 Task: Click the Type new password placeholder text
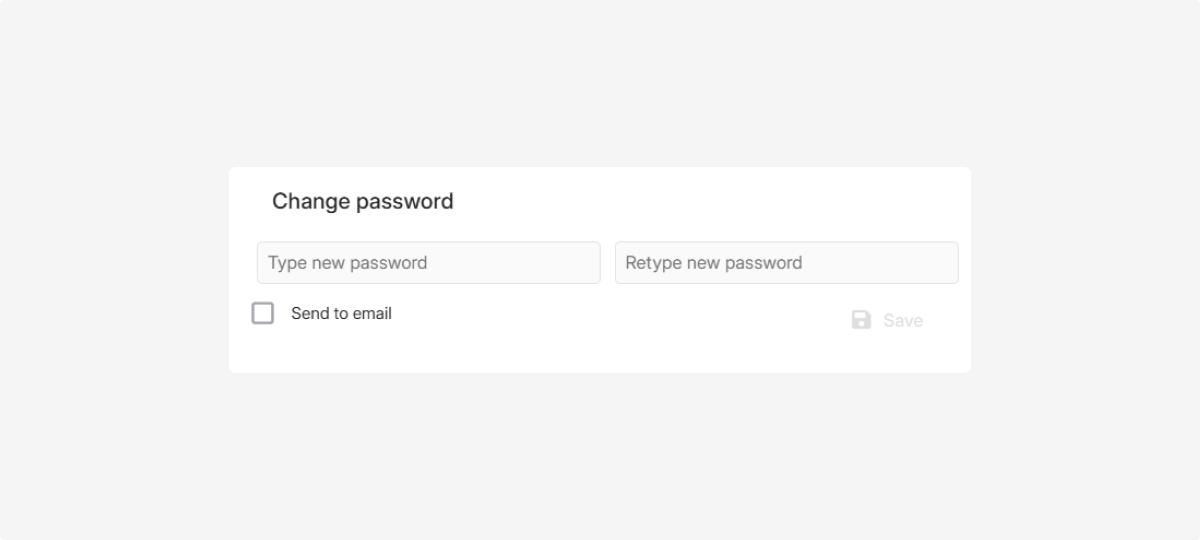click(348, 263)
